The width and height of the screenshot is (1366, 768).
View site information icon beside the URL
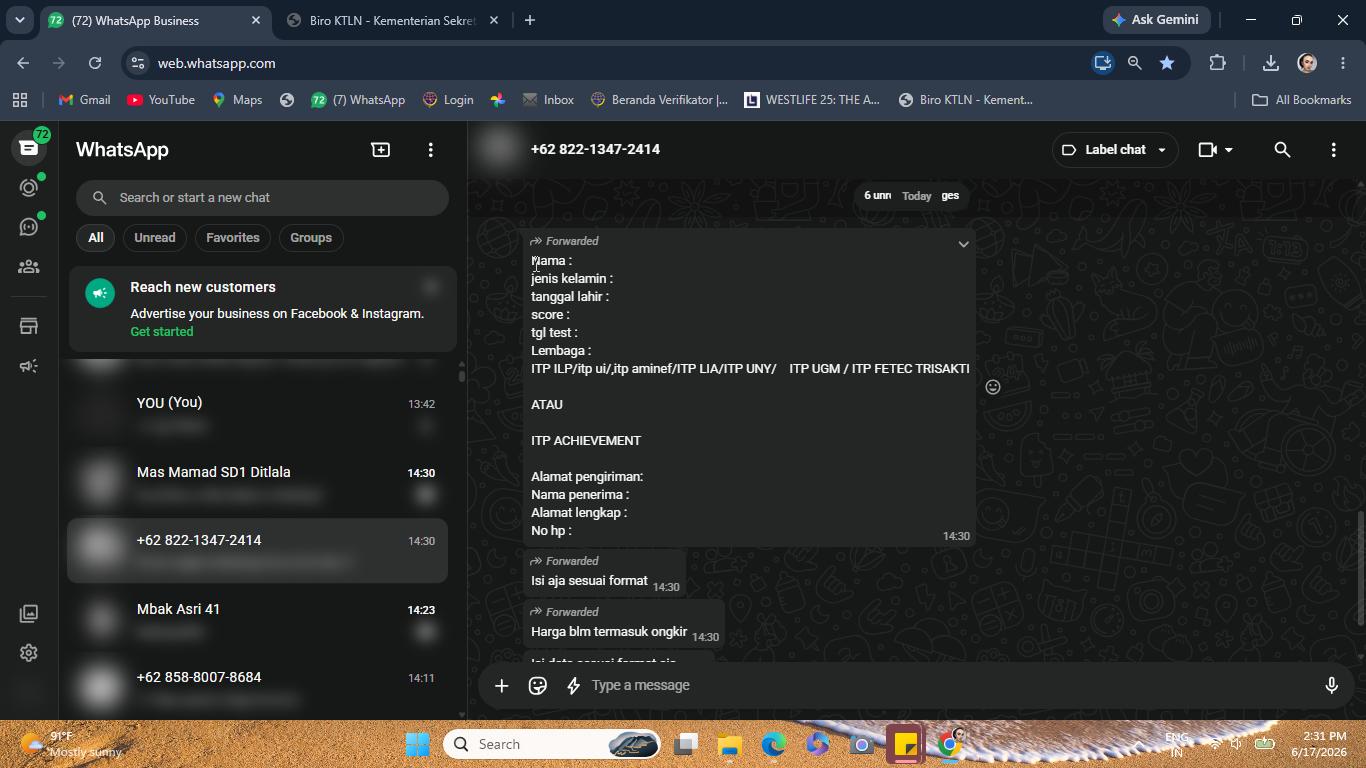click(138, 63)
